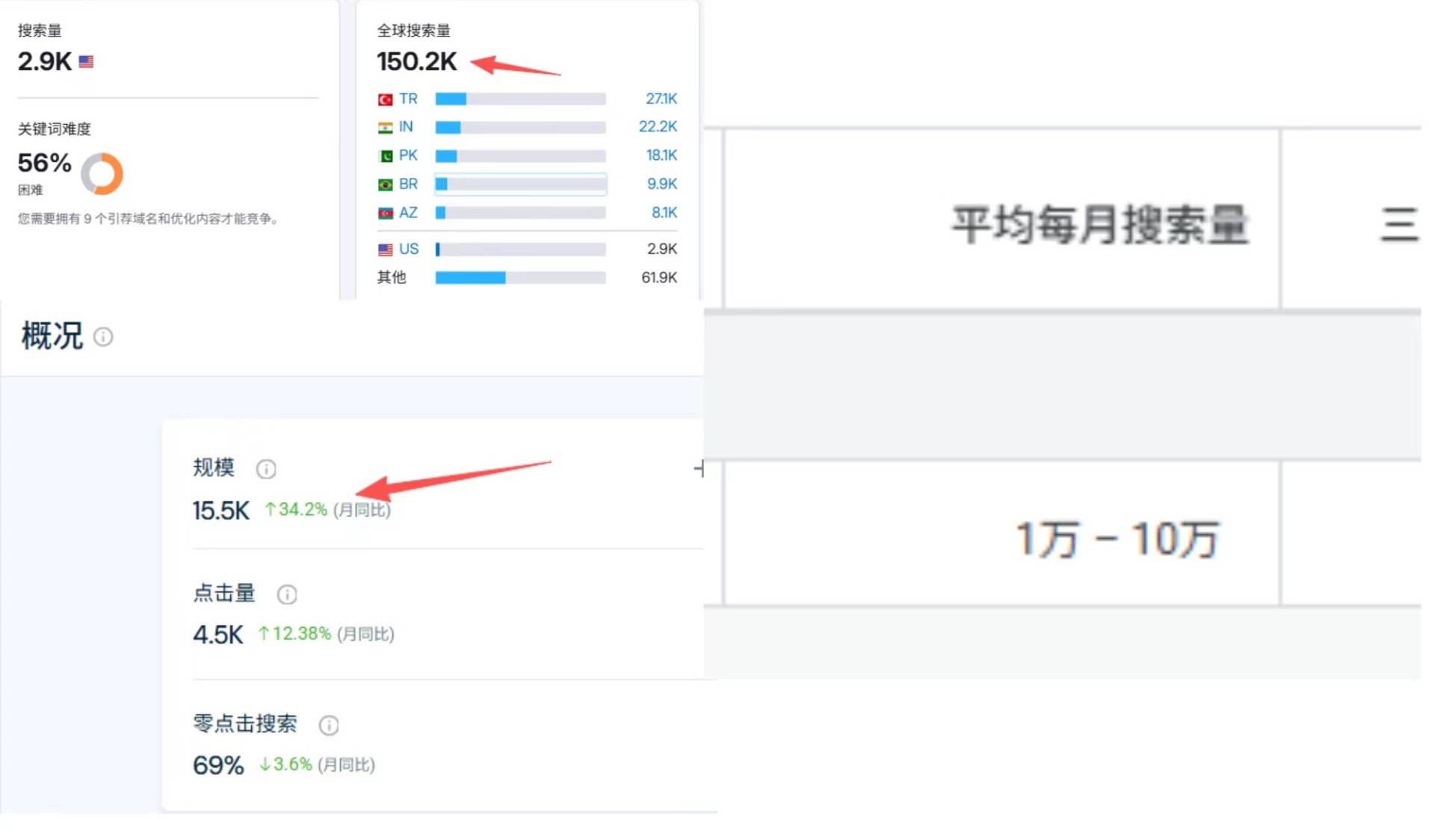Click the US flag icon in global volume list
The image size is (1435, 840).
[386, 250]
